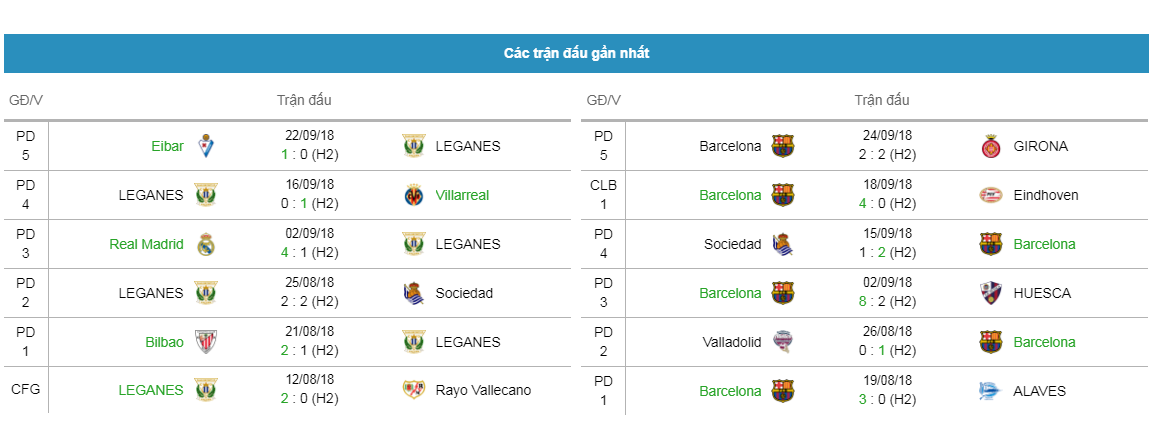
Task: Open the Villarreal team link
Action: click(462, 195)
